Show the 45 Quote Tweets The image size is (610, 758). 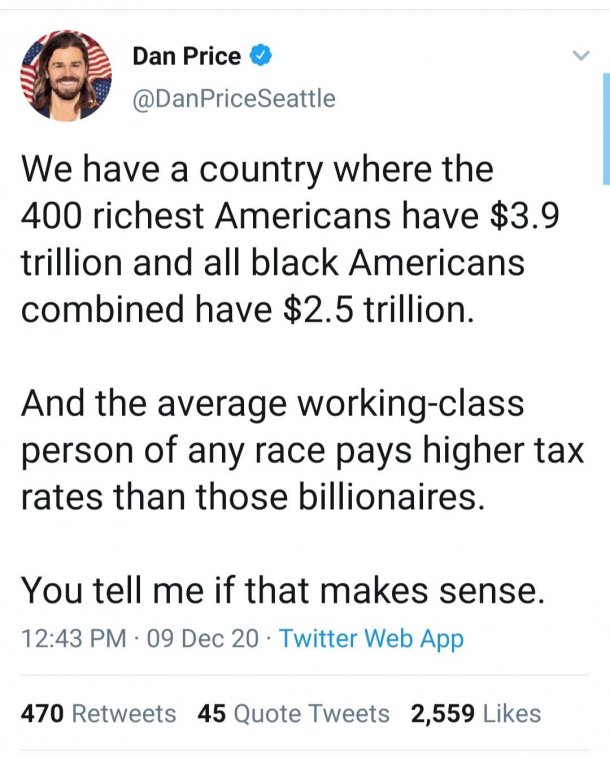point(293,713)
